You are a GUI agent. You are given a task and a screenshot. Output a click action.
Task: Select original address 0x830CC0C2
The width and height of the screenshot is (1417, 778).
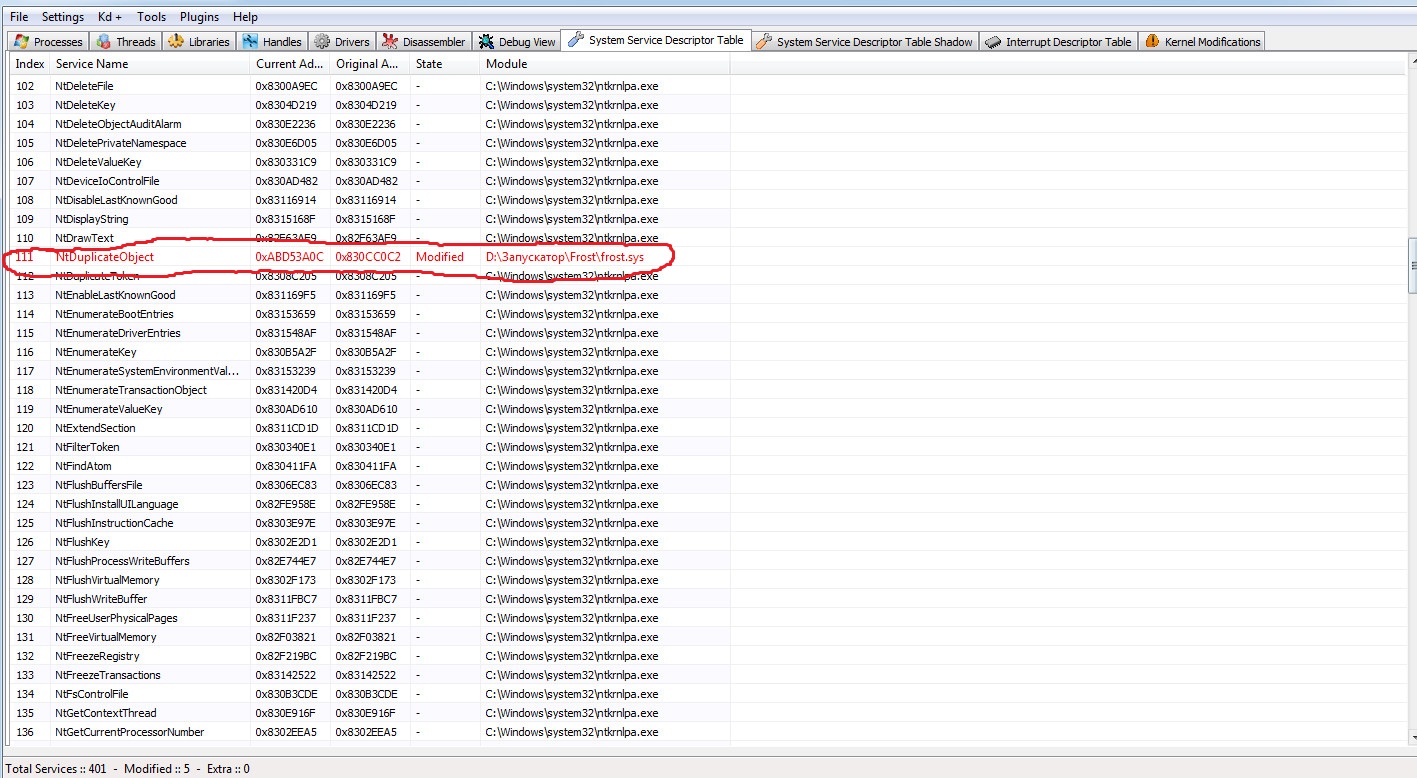(x=368, y=257)
